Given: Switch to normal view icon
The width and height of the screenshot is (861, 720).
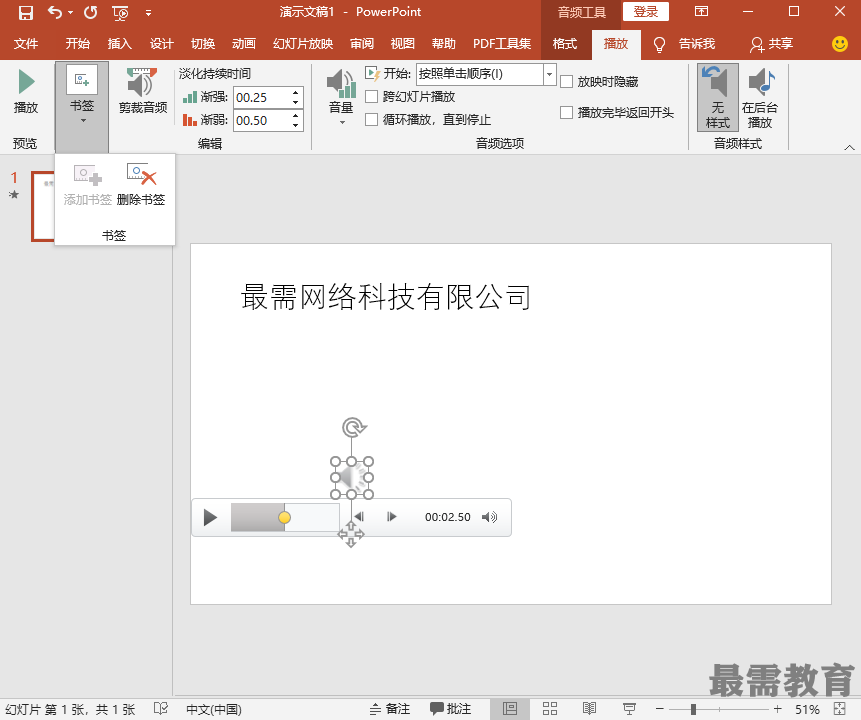Looking at the screenshot, I should click(510, 709).
